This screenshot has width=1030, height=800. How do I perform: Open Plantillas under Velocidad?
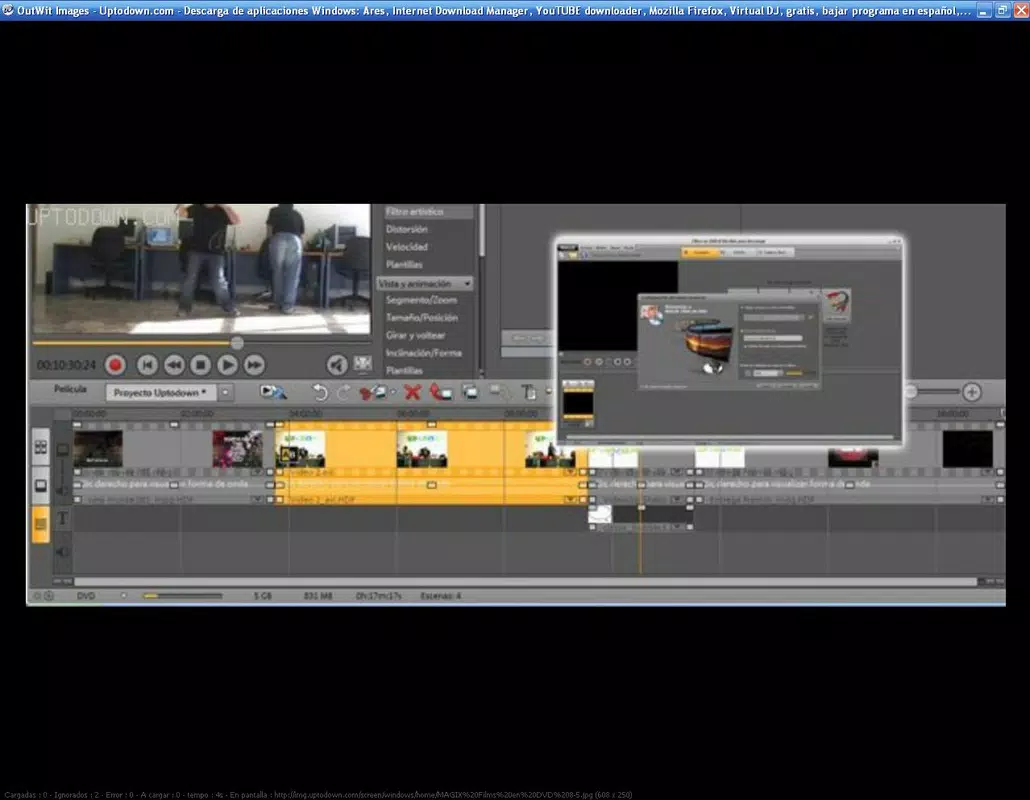404,265
